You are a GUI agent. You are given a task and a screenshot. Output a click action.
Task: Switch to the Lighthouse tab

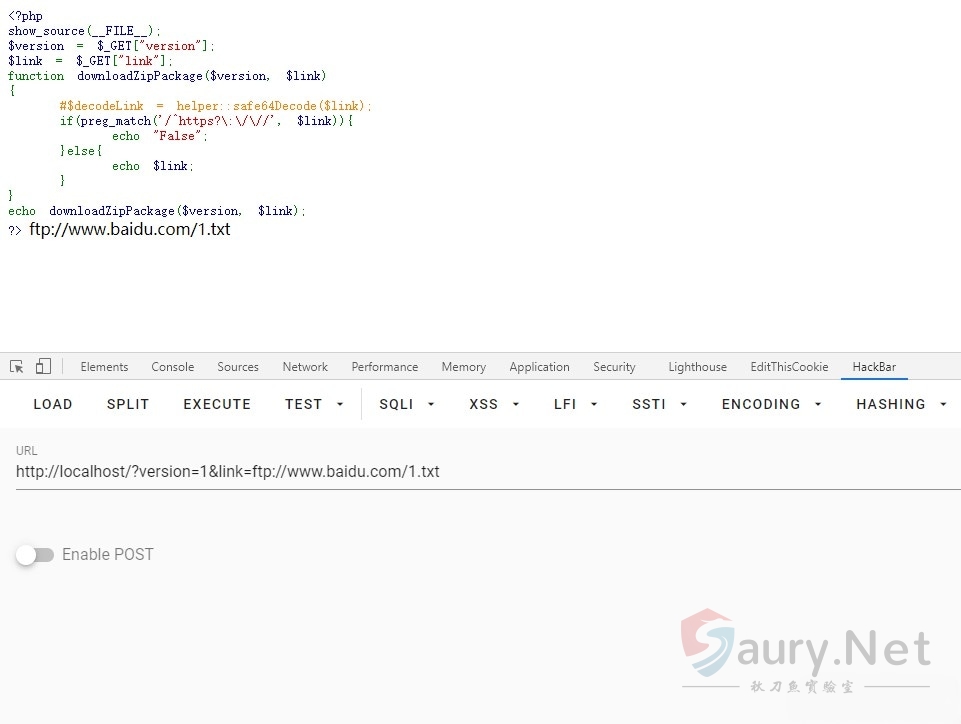[x=697, y=367]
